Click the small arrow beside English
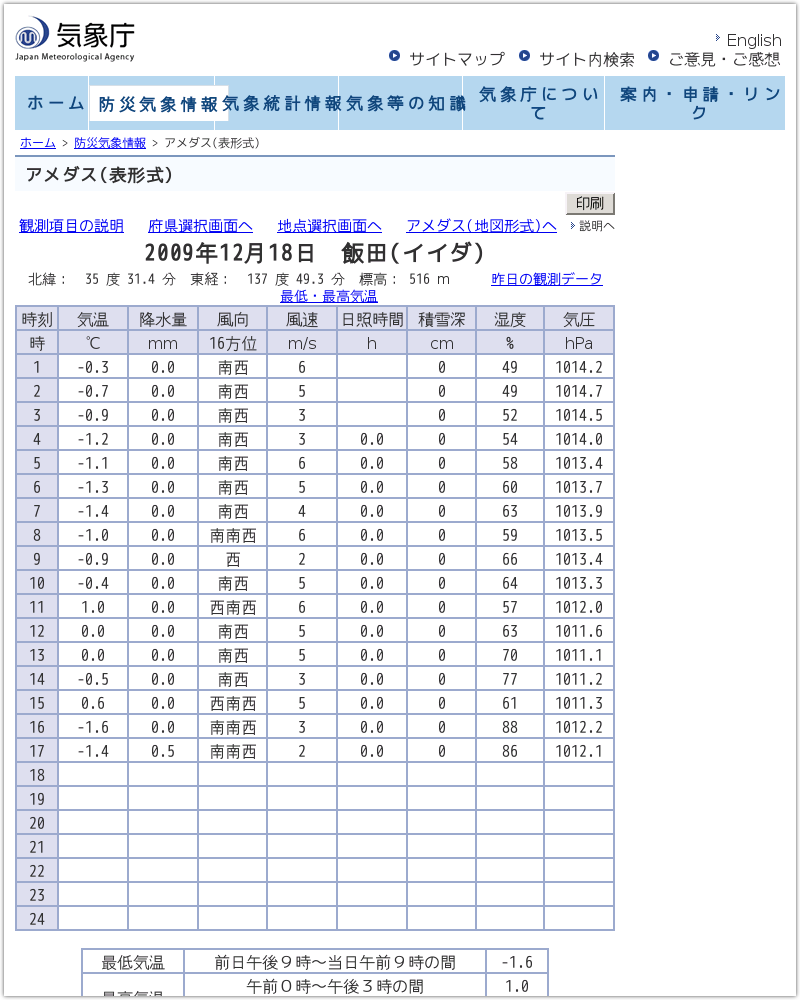 (718, 37)
